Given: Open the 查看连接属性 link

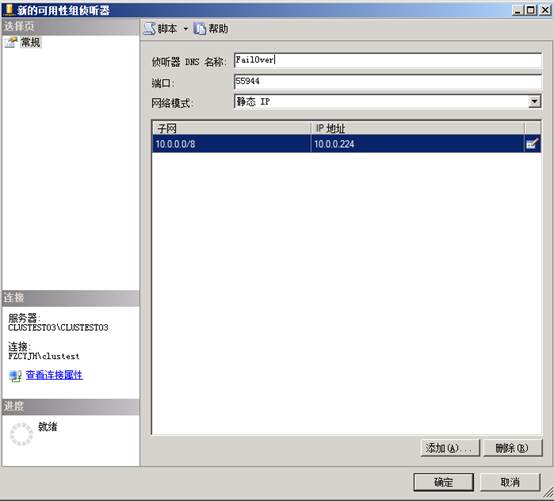Looking at the screenshot, I should click(54, 375).
